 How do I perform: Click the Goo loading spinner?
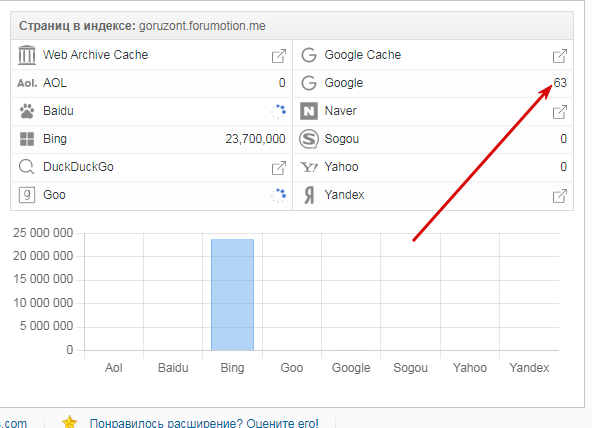tap(279, 195)
